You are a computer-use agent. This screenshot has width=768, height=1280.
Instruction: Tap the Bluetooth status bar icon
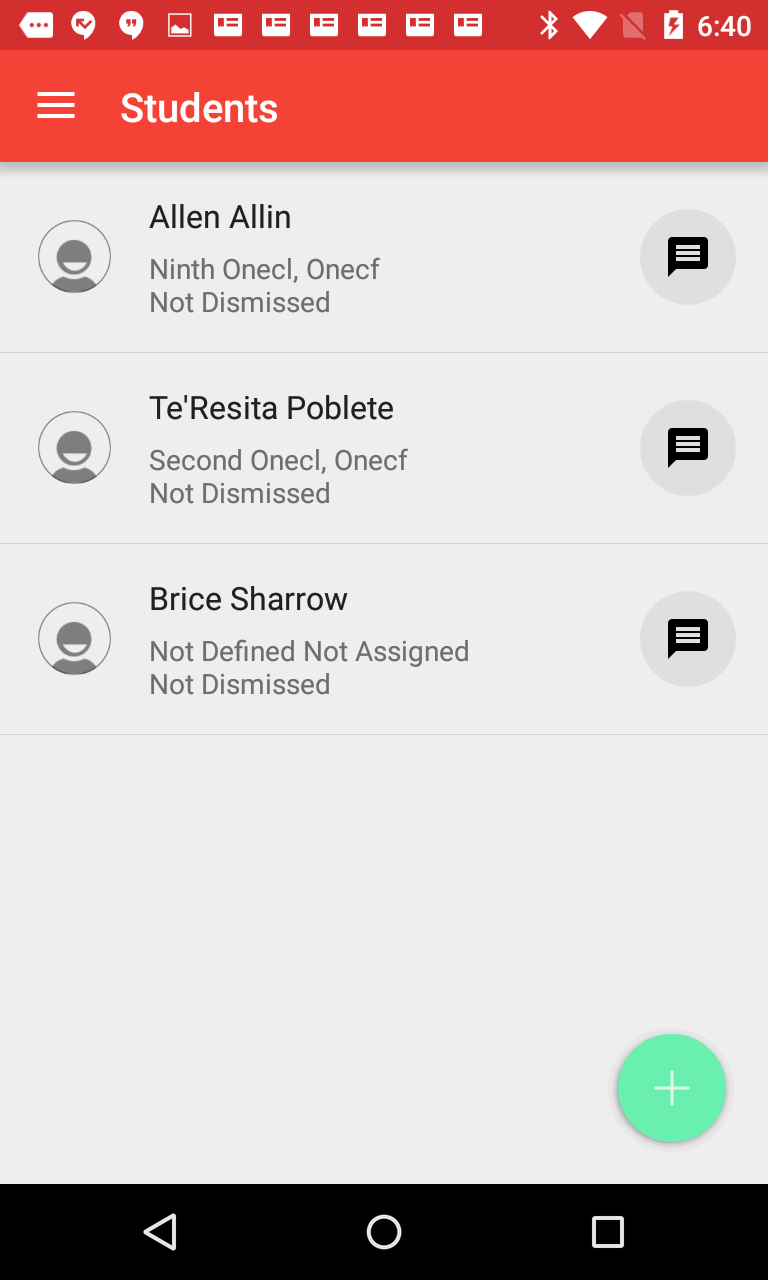coord(549,25)
